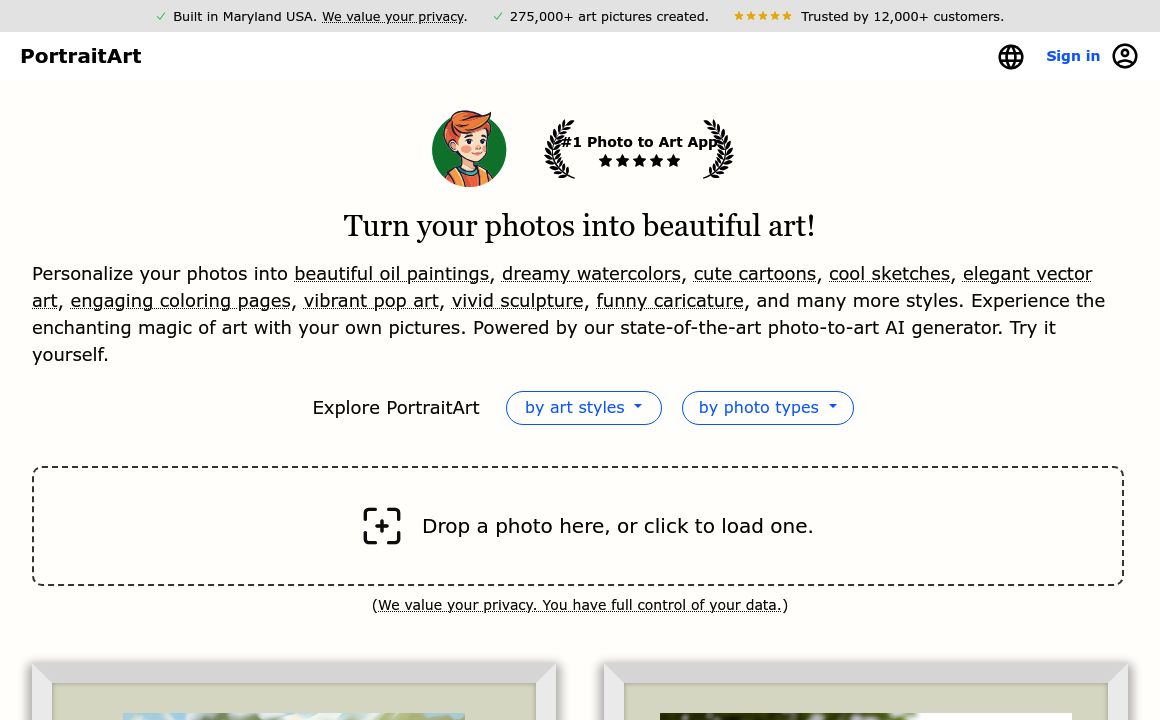
Task: Click the Sign in link
Action: [1073, 56]
